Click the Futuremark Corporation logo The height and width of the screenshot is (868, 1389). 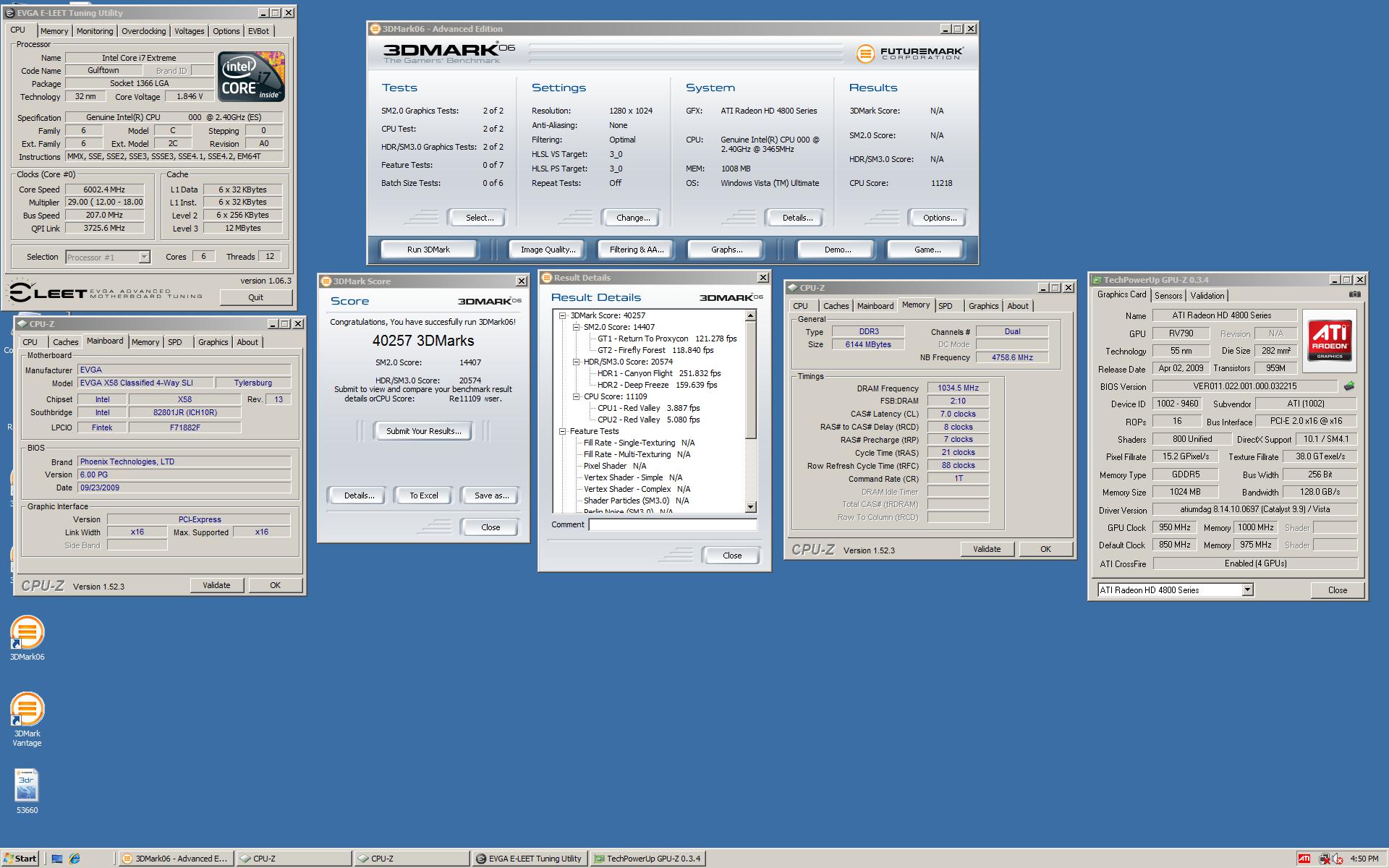tap(909, 54)
